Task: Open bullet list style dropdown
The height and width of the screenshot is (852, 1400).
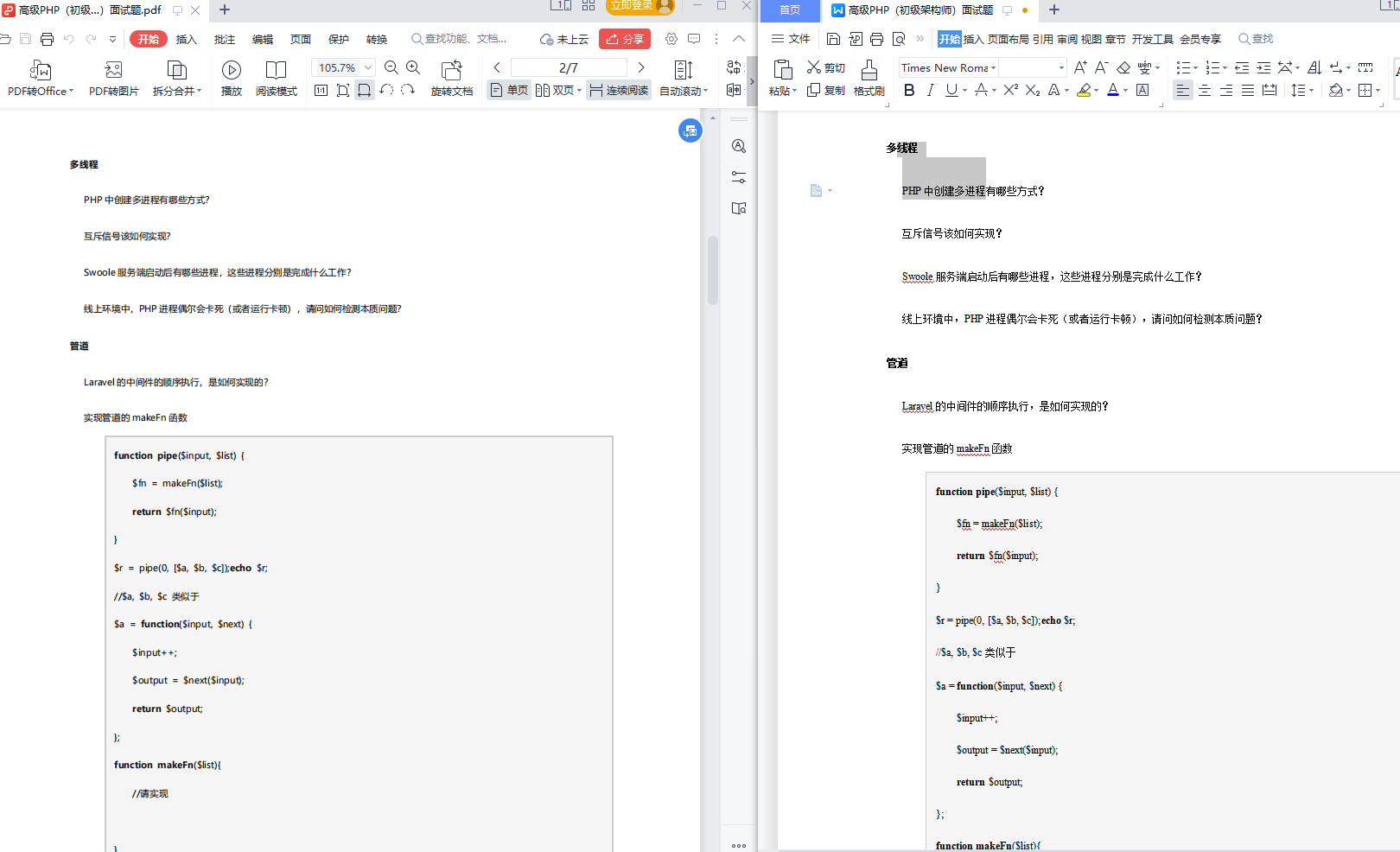Action: [x=1195, y=67]
